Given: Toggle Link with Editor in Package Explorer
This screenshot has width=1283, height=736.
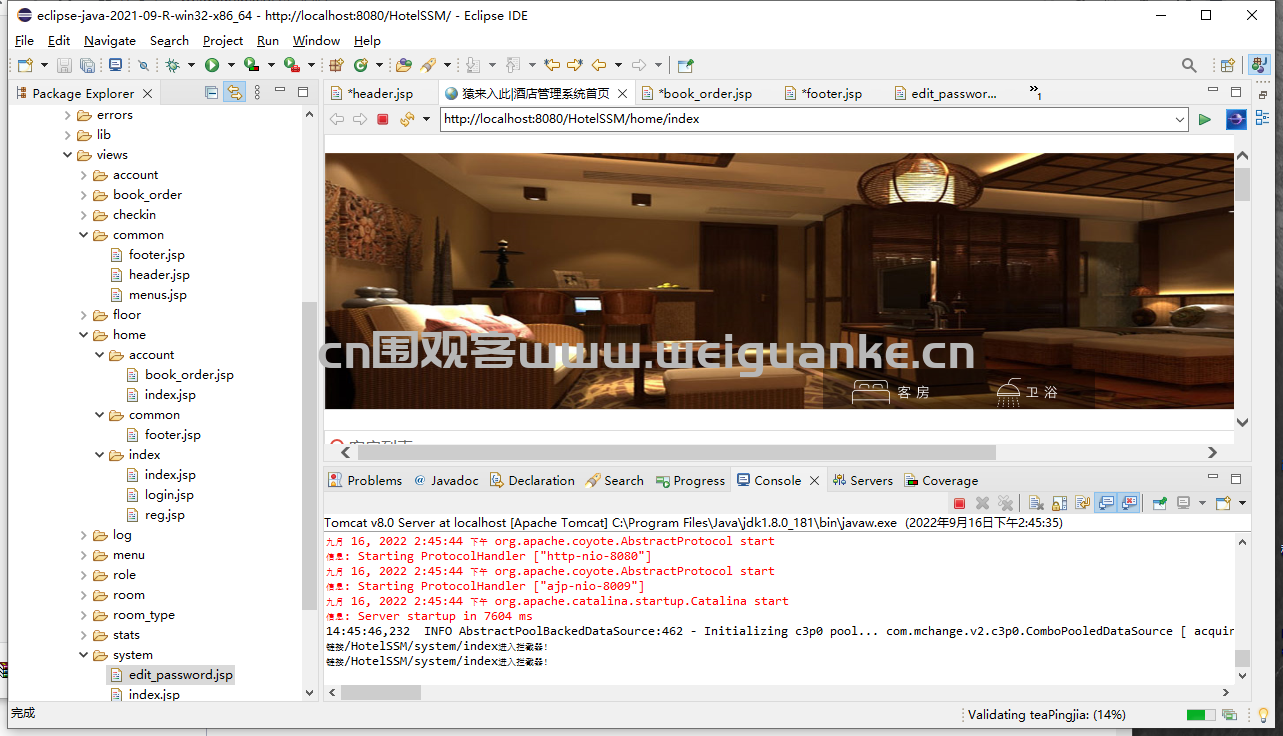Looking at the screenshot, I should pos(234,93).
